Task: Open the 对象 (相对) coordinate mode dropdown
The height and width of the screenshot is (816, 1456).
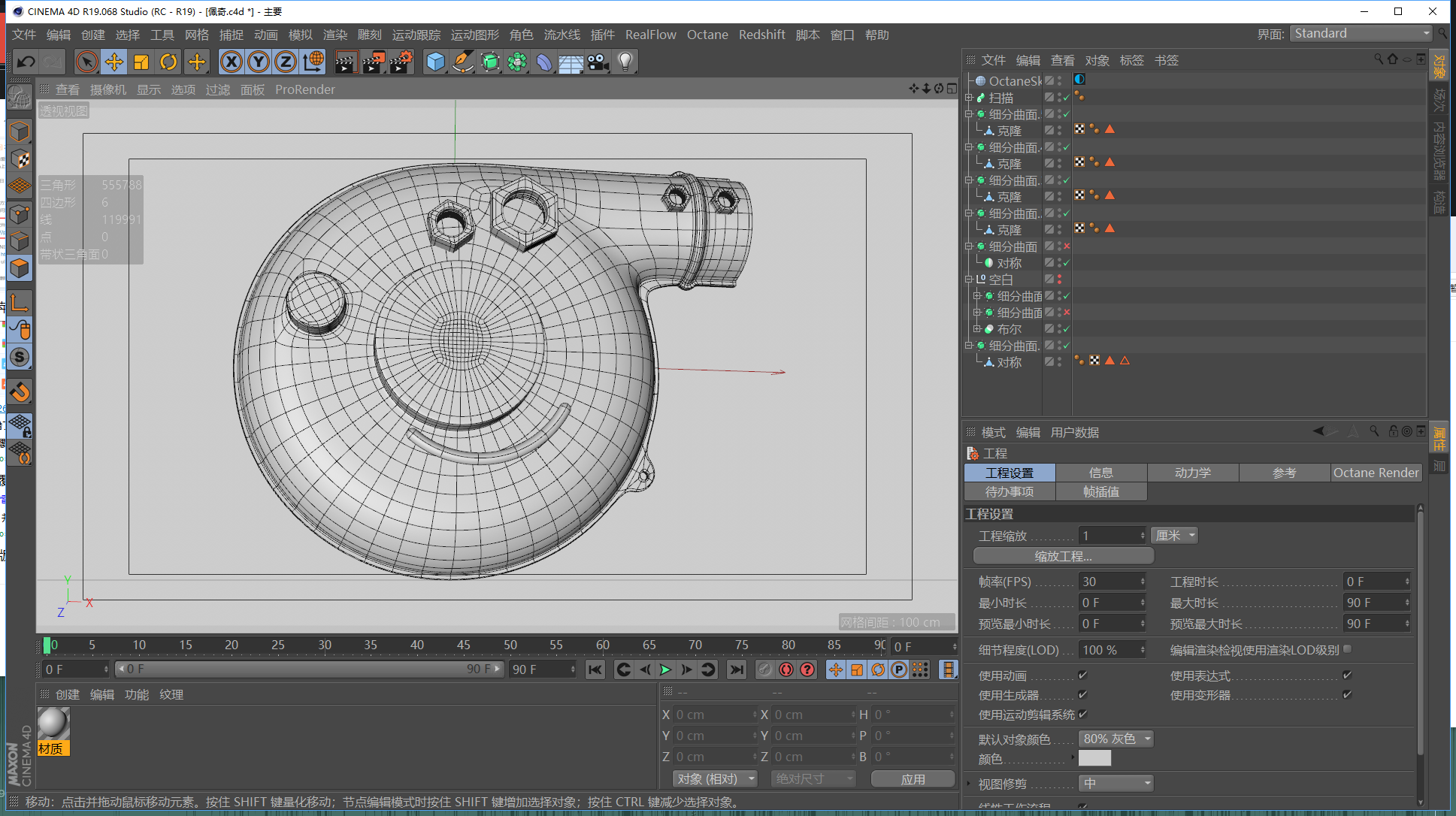Action: coord(714,779)
